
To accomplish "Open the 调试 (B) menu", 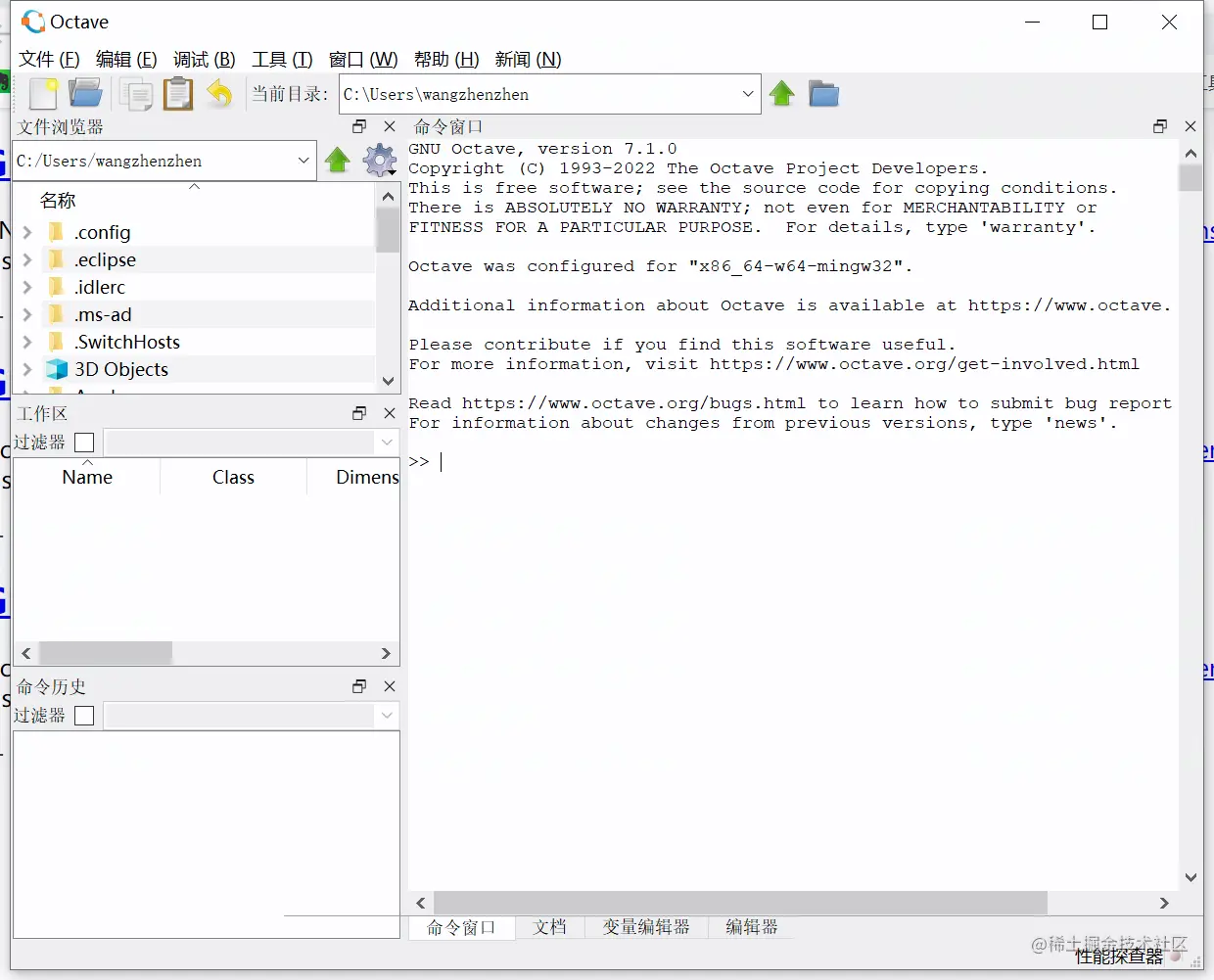I will pyautogui.click(x=205, y=60).
